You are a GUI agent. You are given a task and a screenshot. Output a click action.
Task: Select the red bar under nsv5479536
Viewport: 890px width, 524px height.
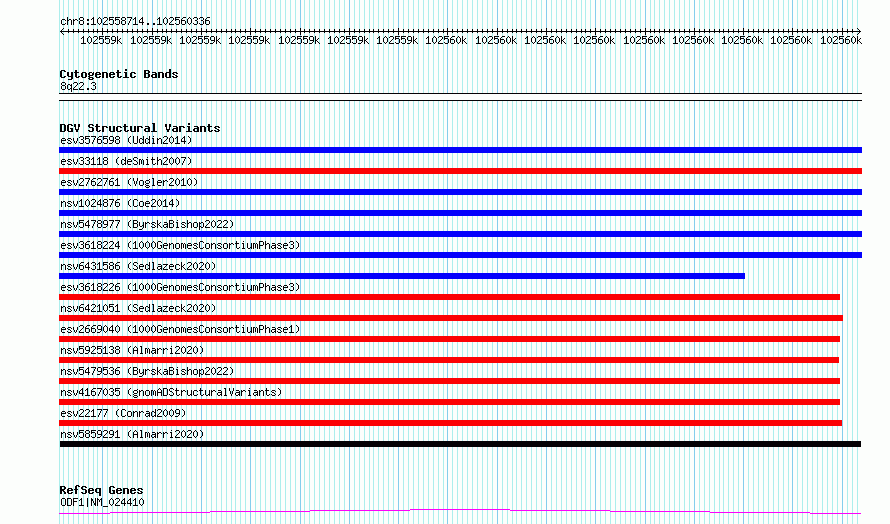tap(450, 381)
